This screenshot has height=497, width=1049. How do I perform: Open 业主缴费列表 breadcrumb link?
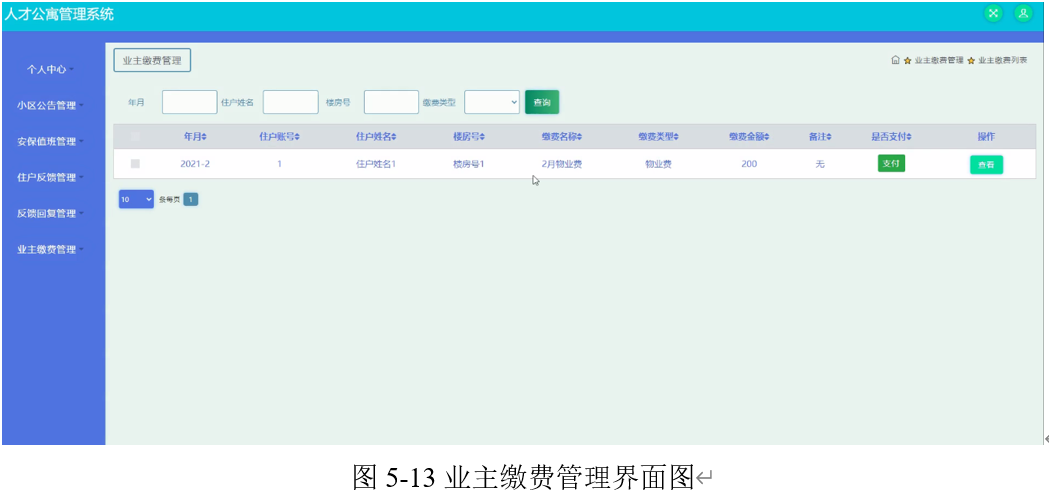pyautogui.click(x=1003, y=61)
